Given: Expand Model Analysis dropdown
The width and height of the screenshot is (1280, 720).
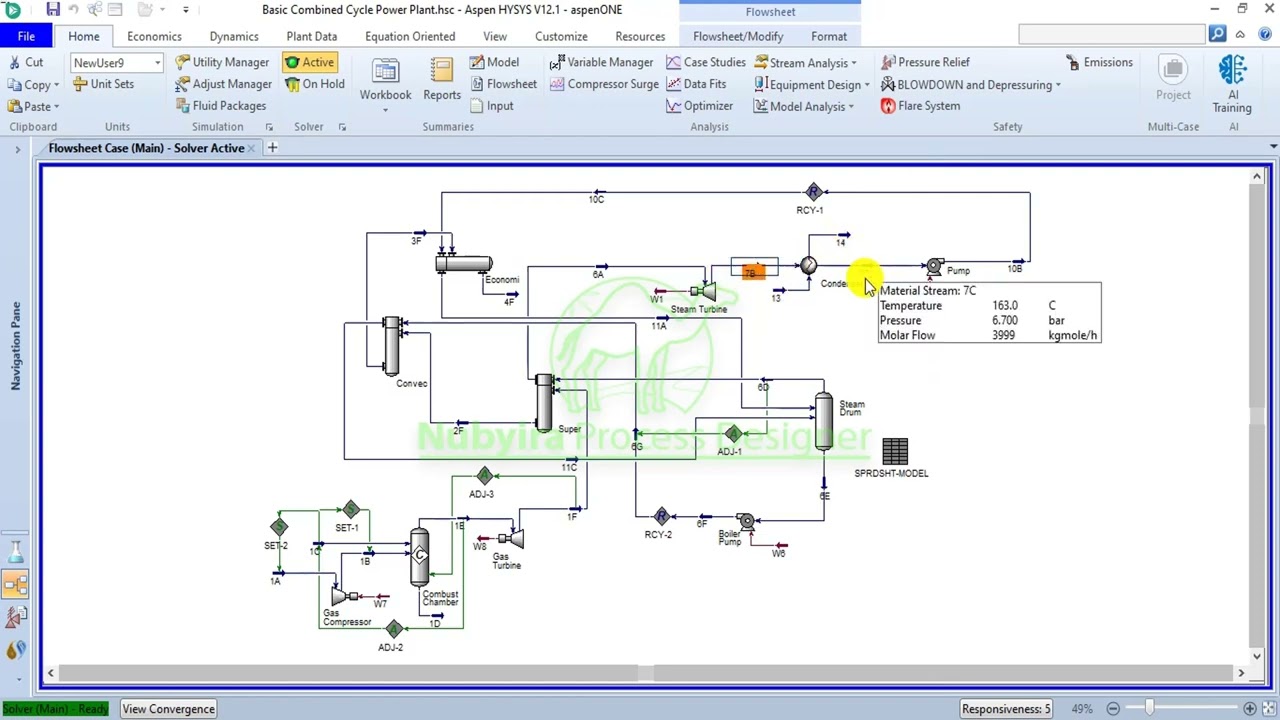Looking at the screenshot, I should coord(851,107).
